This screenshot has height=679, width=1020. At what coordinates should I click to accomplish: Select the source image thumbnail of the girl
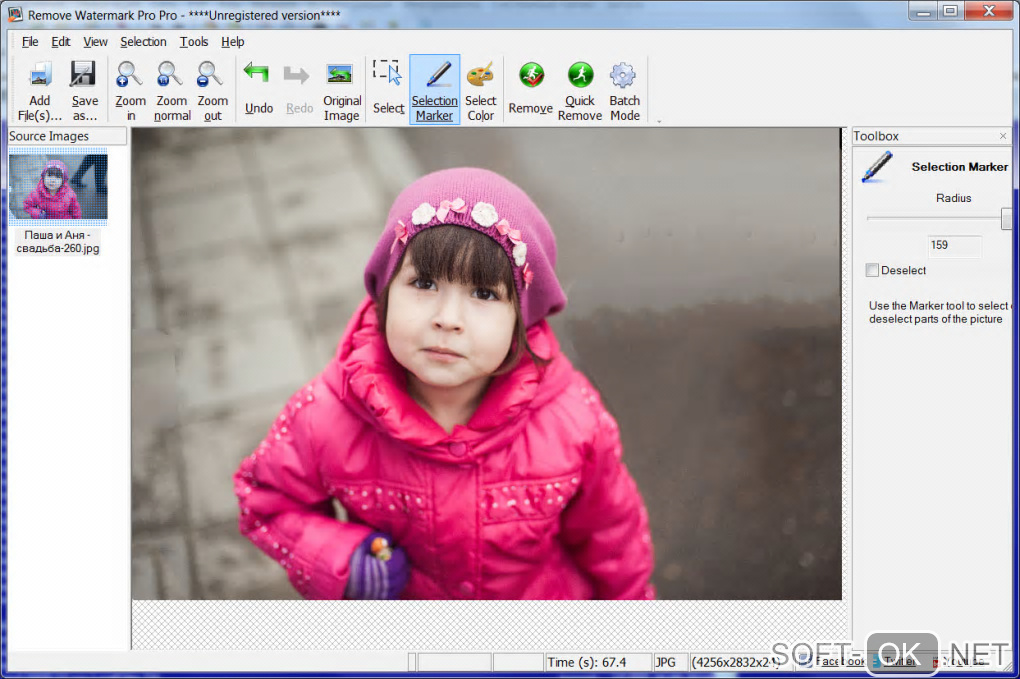pyautogui.click(x=58, y=186)
